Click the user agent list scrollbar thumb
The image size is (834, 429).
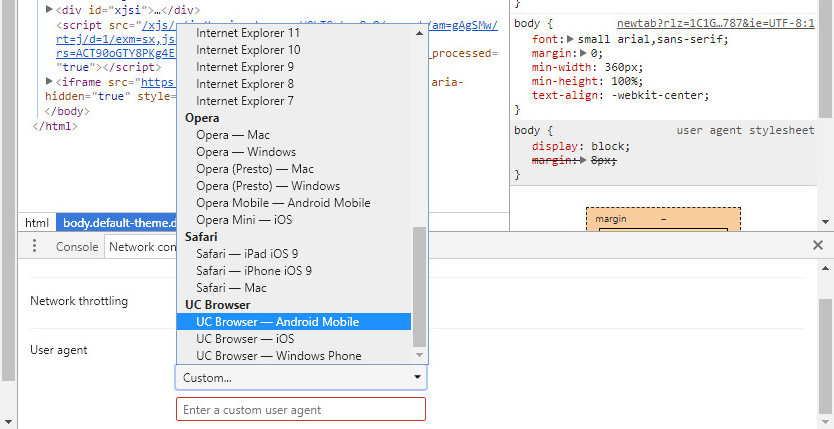(x=419, y=287)
